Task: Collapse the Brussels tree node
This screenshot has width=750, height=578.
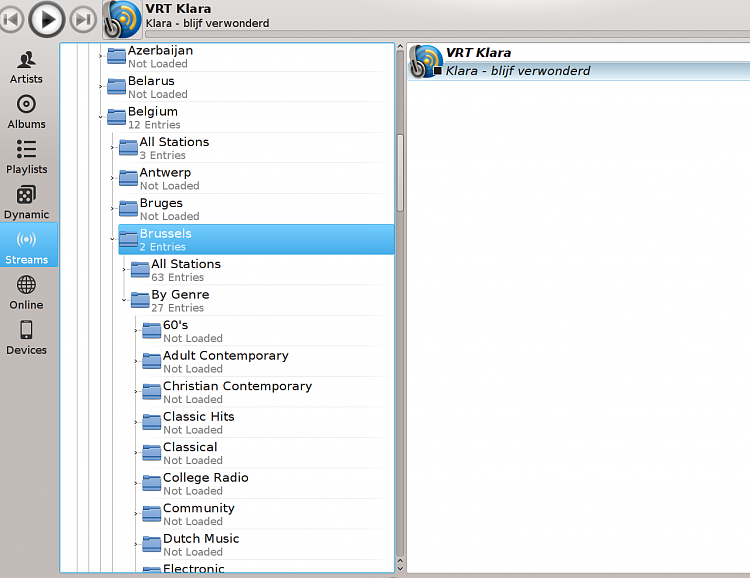Action: (112, 239)
